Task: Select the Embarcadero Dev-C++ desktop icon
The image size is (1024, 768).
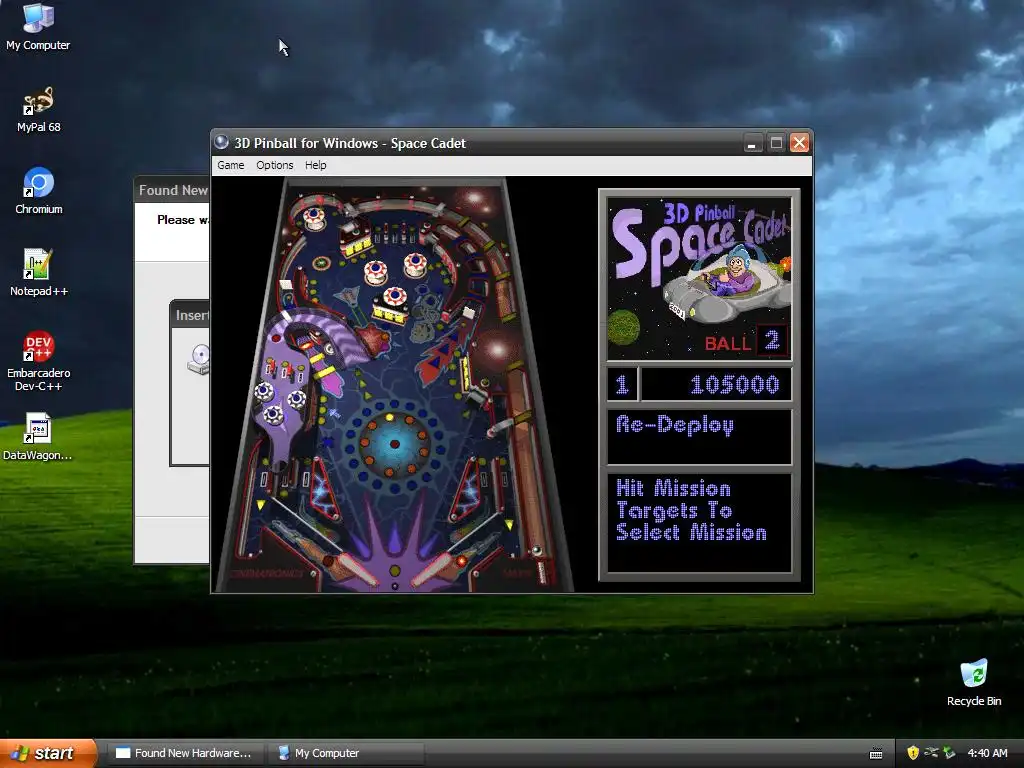Action: [x=39, y=361]
